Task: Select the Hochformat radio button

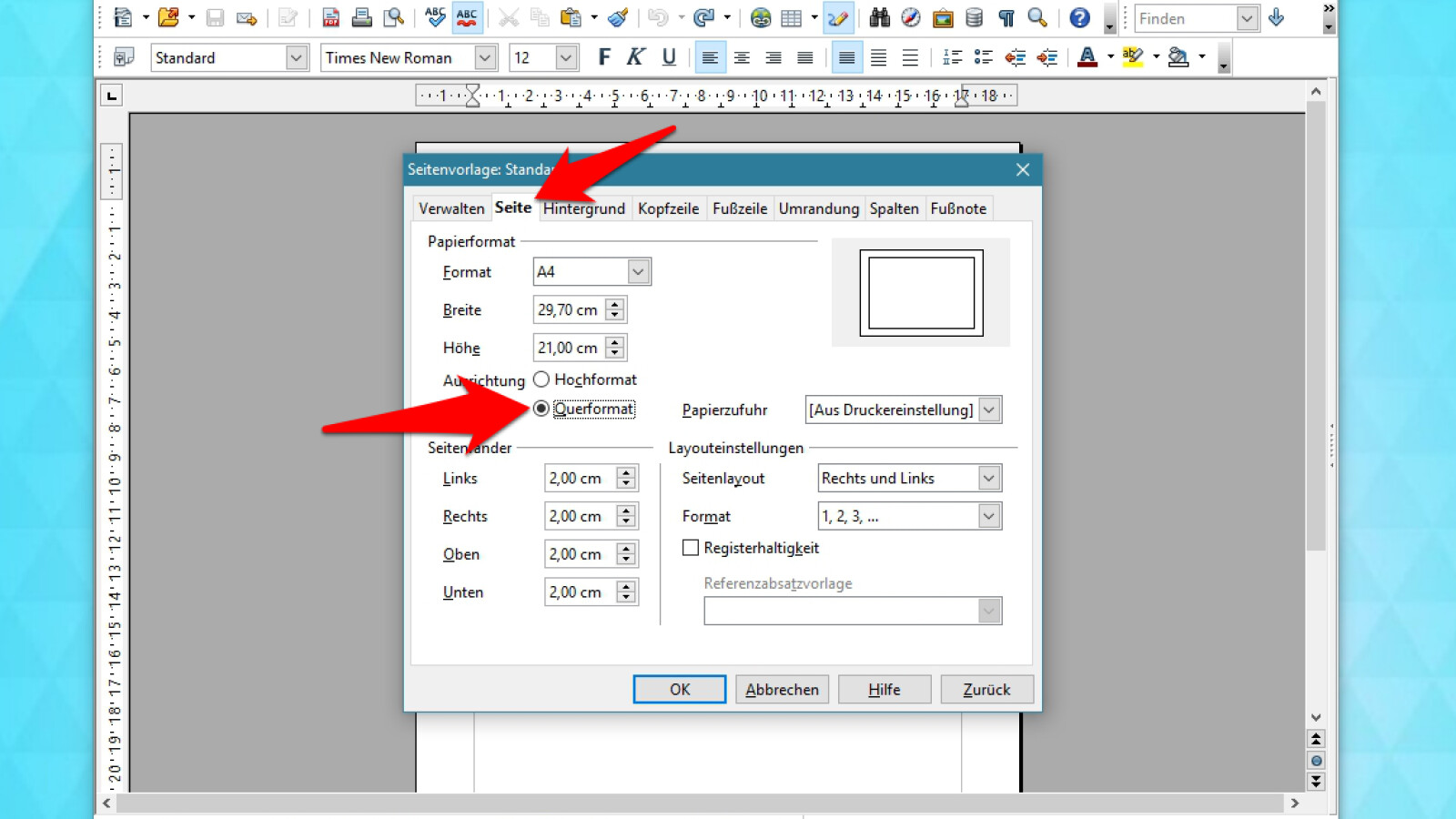Action: tap(541, 379)
